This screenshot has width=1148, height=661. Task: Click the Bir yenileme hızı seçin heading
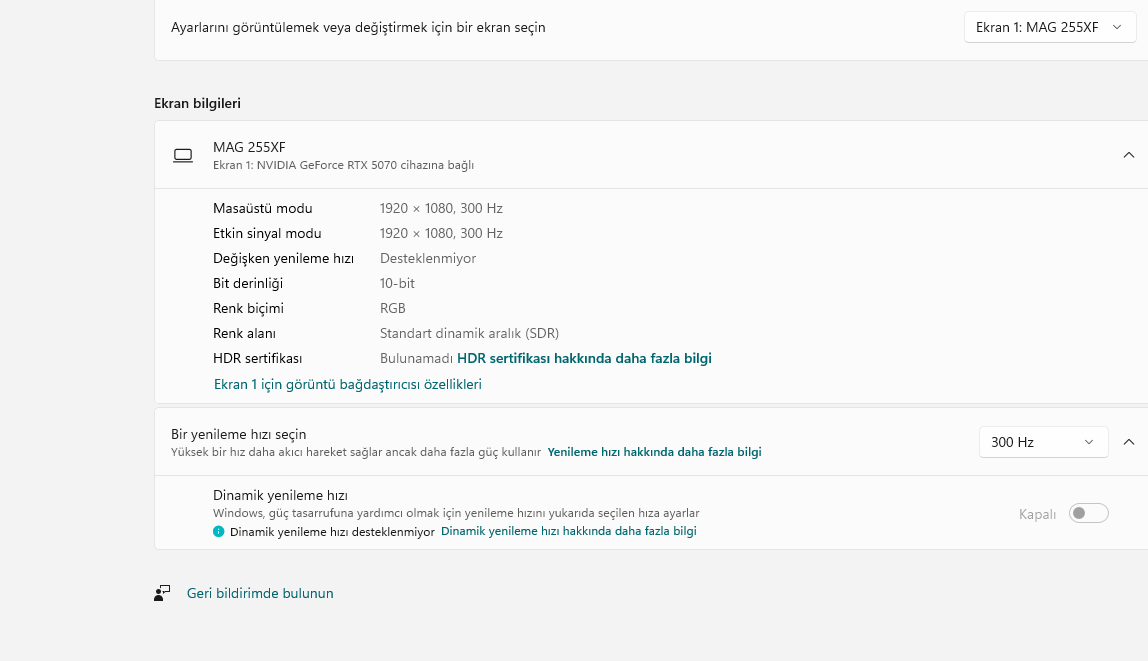click(239, 434)
